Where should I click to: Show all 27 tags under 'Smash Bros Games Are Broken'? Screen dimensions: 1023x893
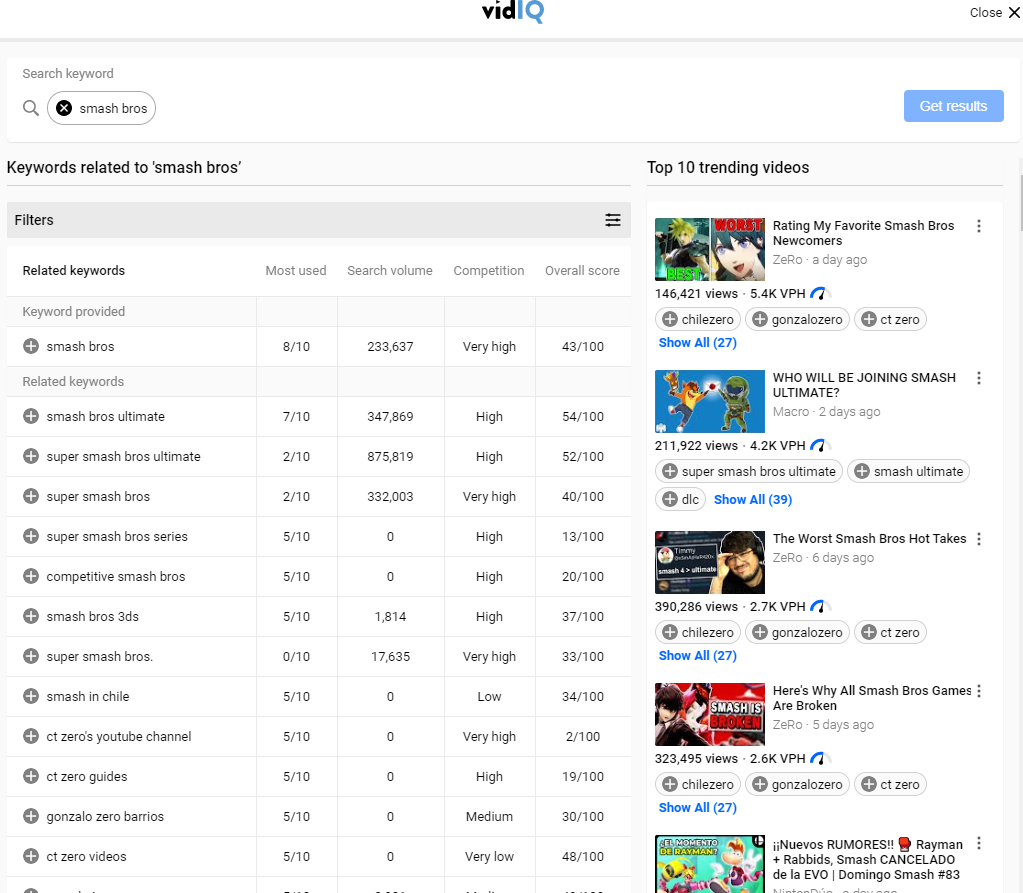[x=697, y=808]
